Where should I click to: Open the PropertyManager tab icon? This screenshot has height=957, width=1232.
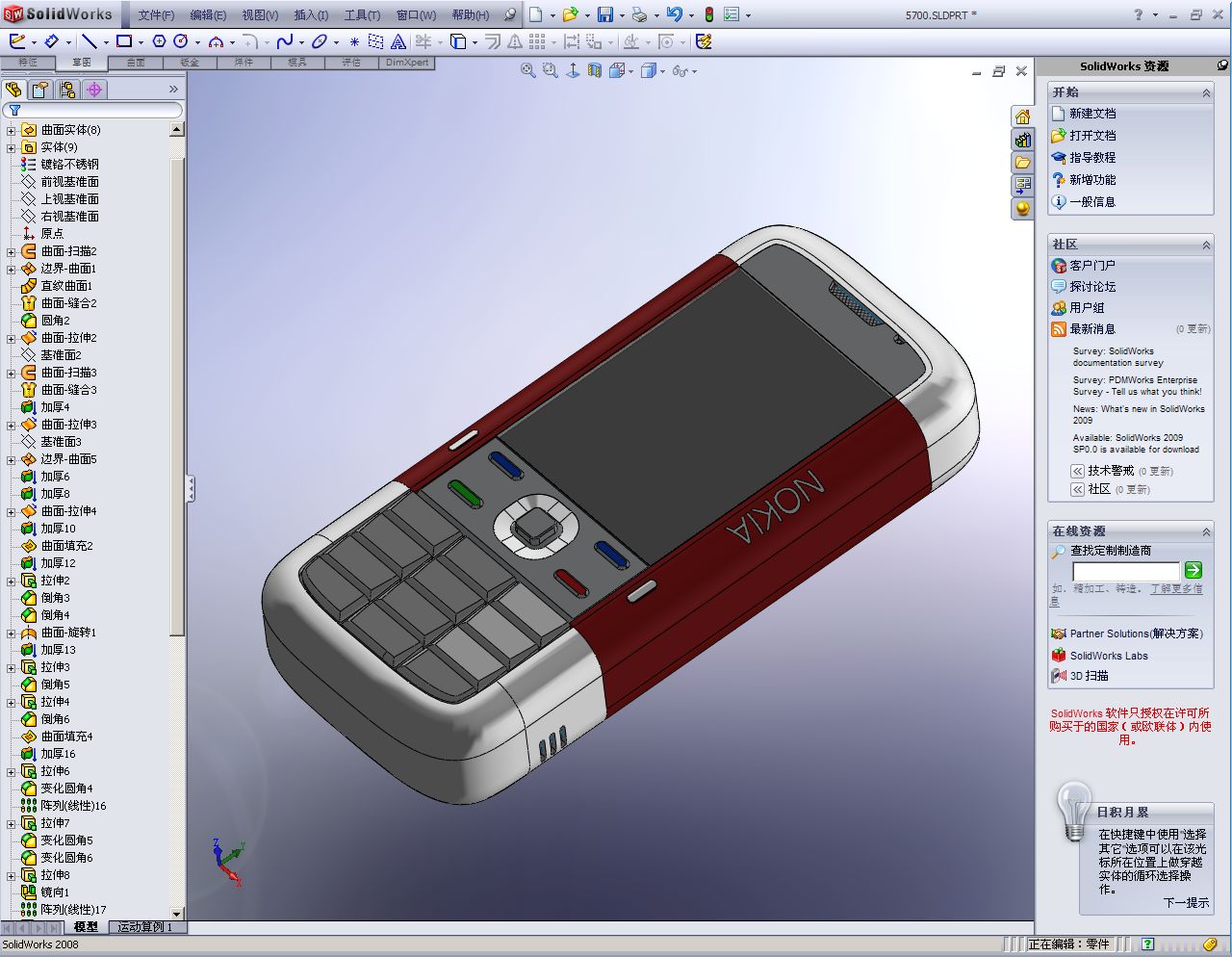40,90
